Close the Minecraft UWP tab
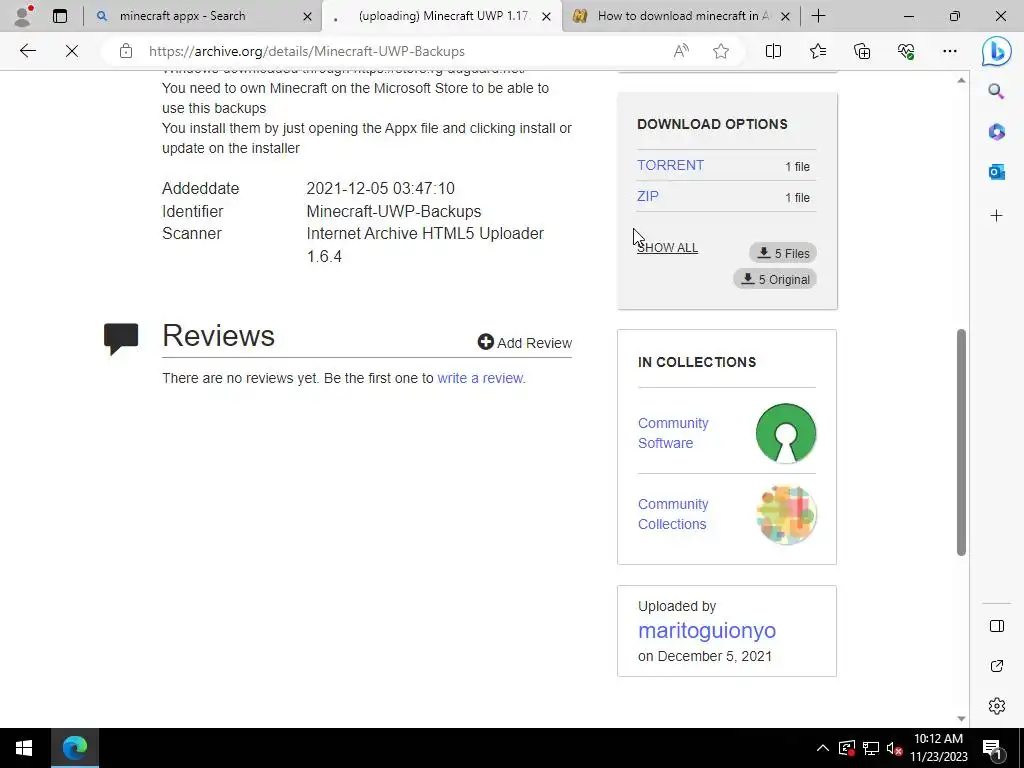 pos(547,16)
